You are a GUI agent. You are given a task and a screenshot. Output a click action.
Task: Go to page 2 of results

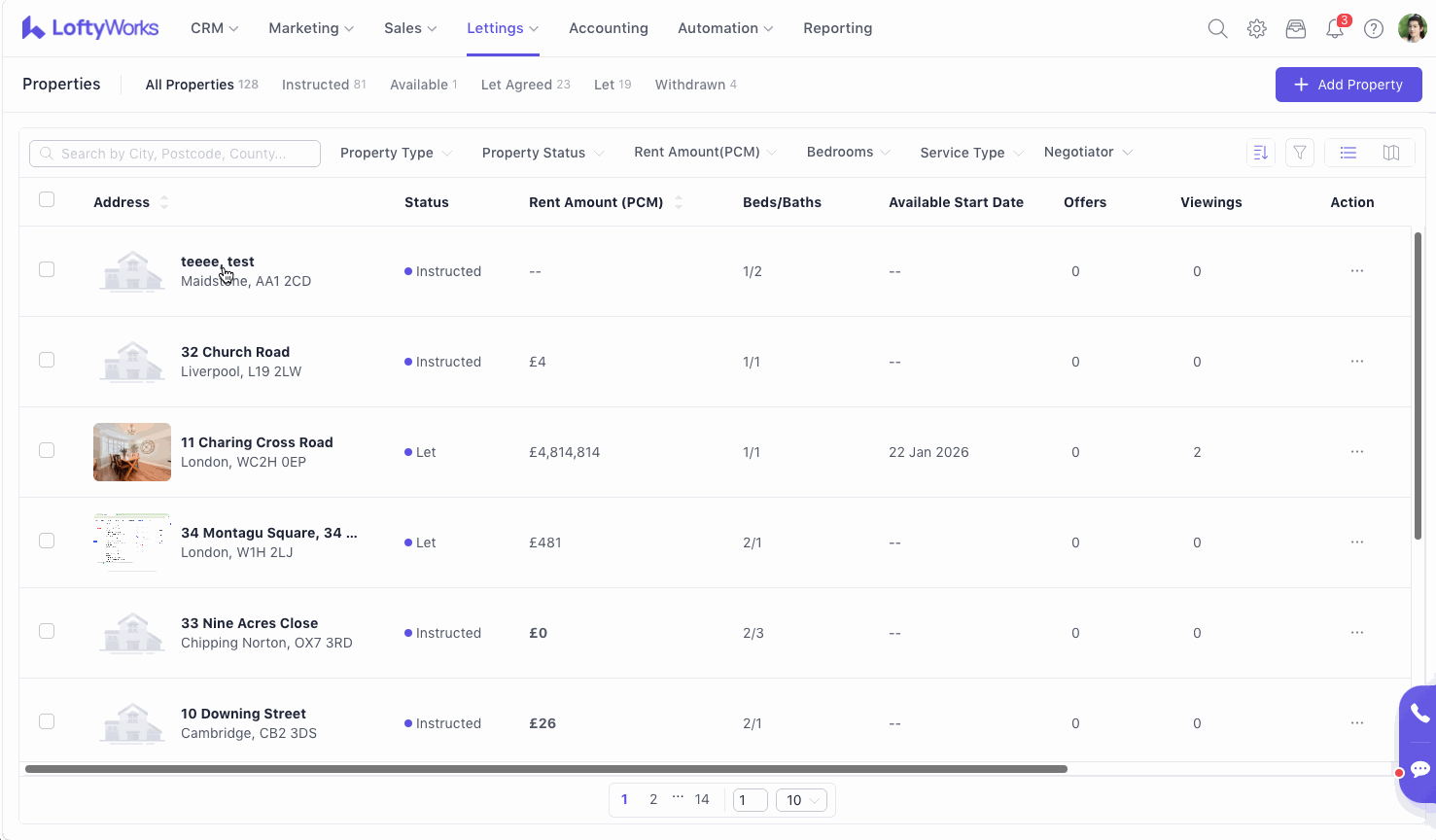tap(653, 799)
